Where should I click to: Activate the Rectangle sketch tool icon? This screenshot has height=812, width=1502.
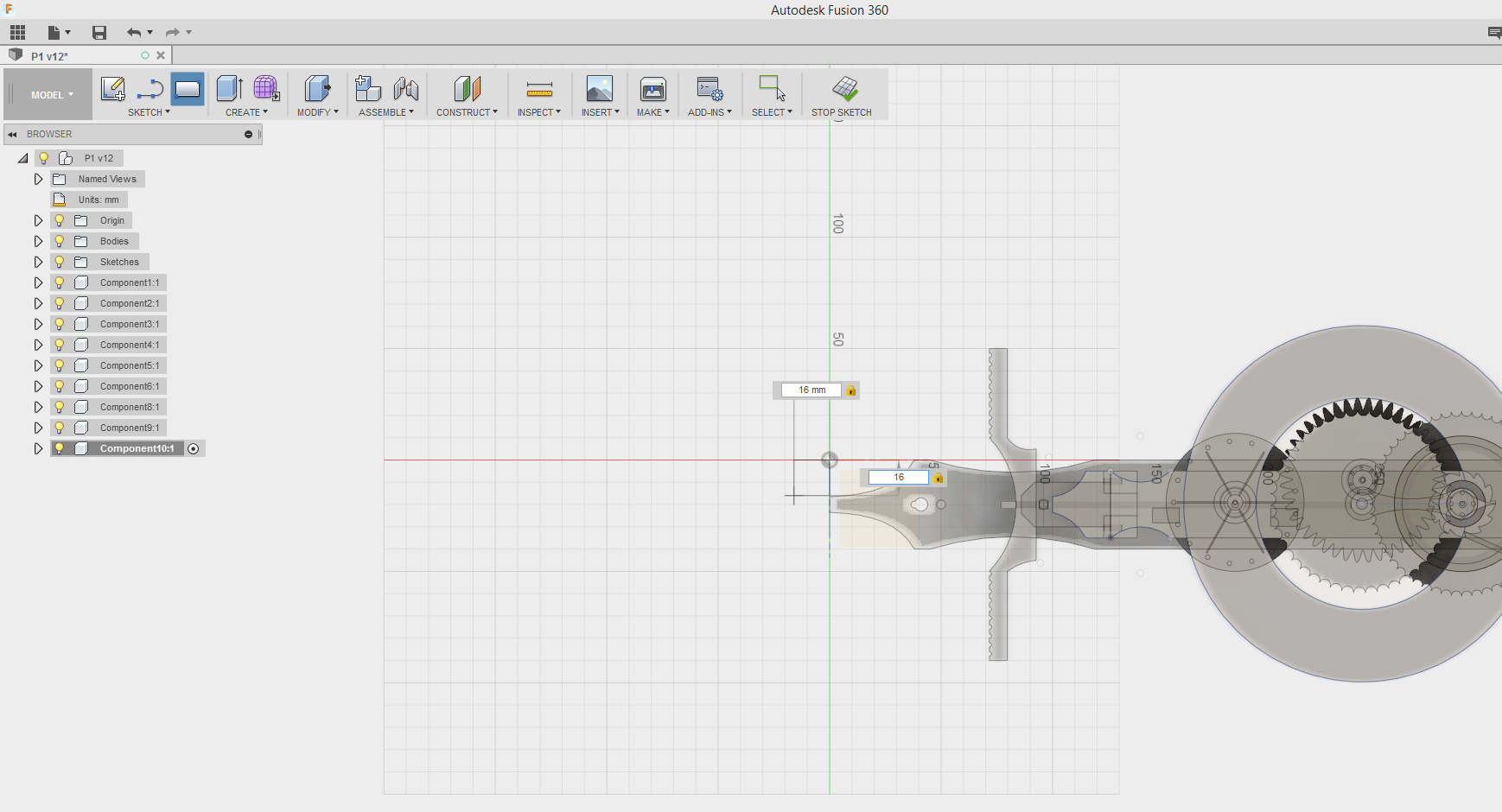[188, 89]
